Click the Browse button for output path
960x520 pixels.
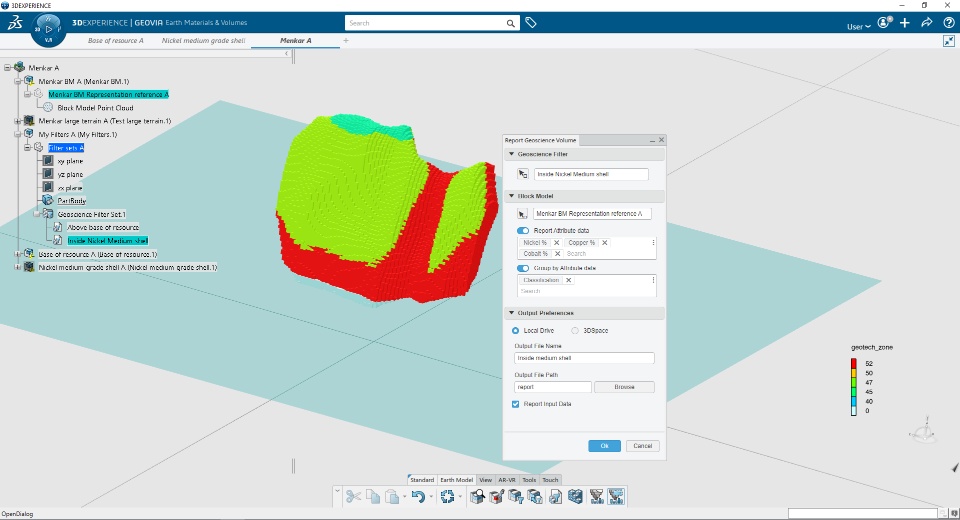click(624, 387)
